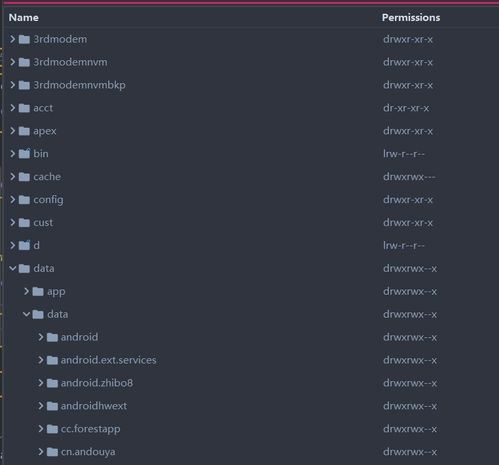Expand the android.ext.services folder
The width and height of the screenshot is (499, 465).
point(40,360)
